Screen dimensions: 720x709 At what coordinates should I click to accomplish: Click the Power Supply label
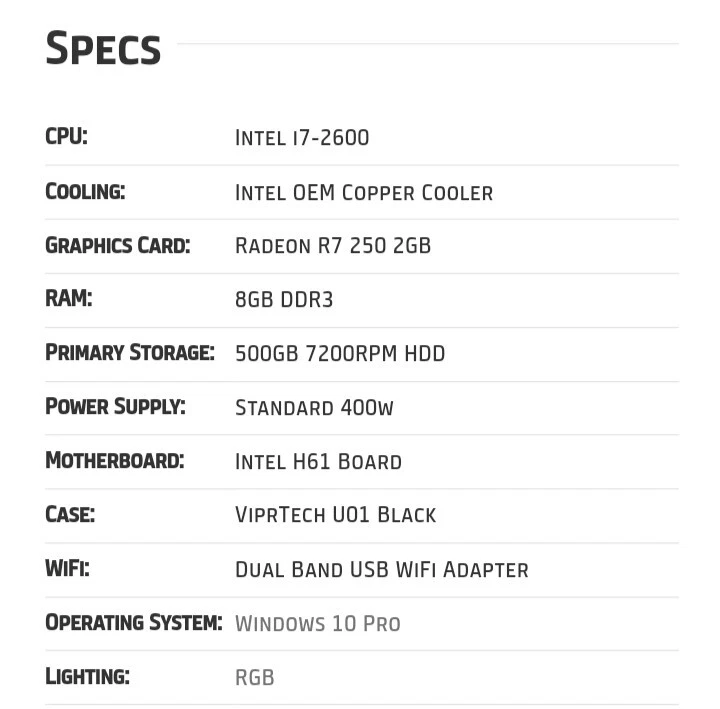pos(115,407)
